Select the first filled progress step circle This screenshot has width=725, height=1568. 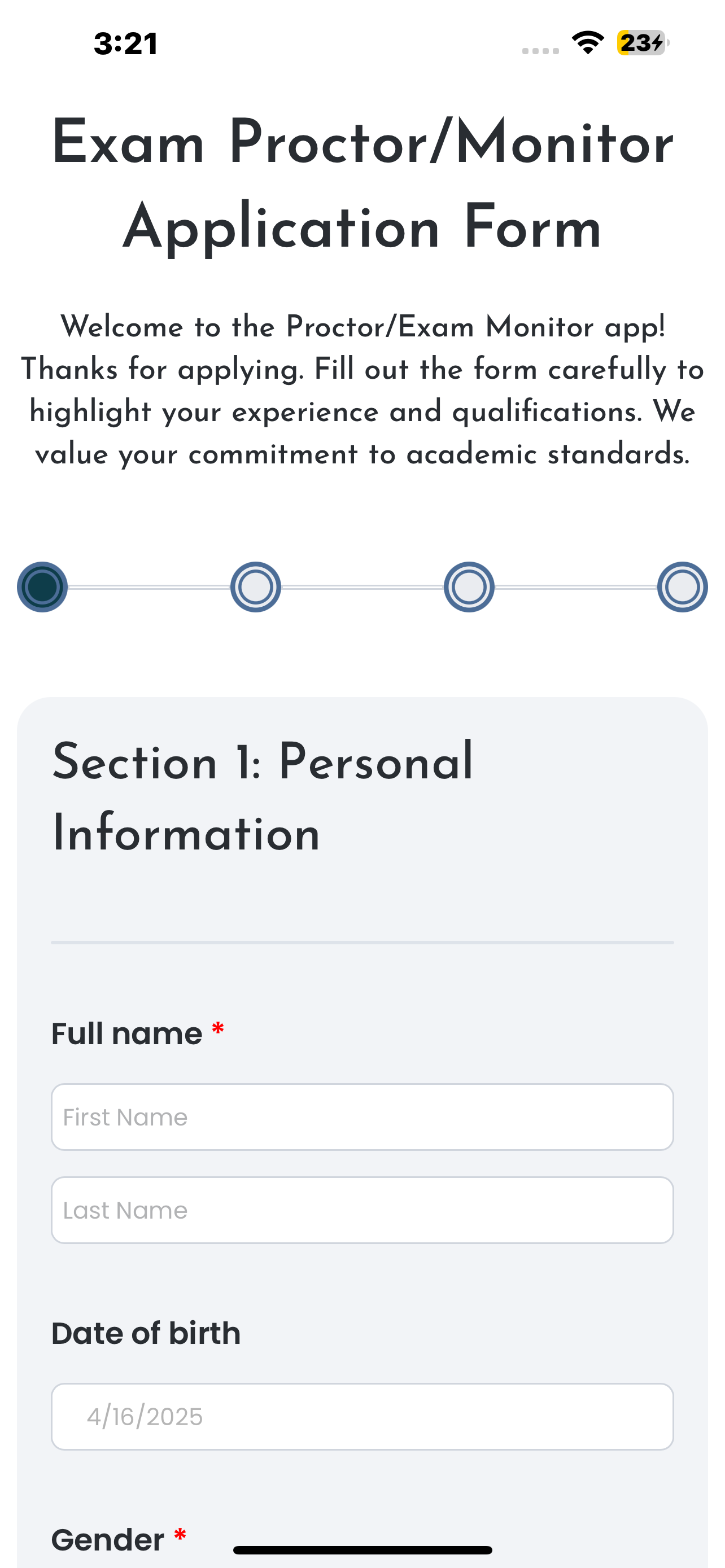coord(42,587)
